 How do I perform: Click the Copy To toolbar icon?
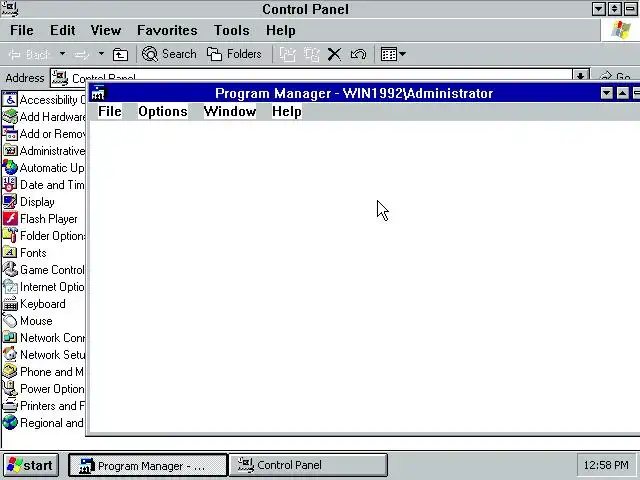coord(311,54)
